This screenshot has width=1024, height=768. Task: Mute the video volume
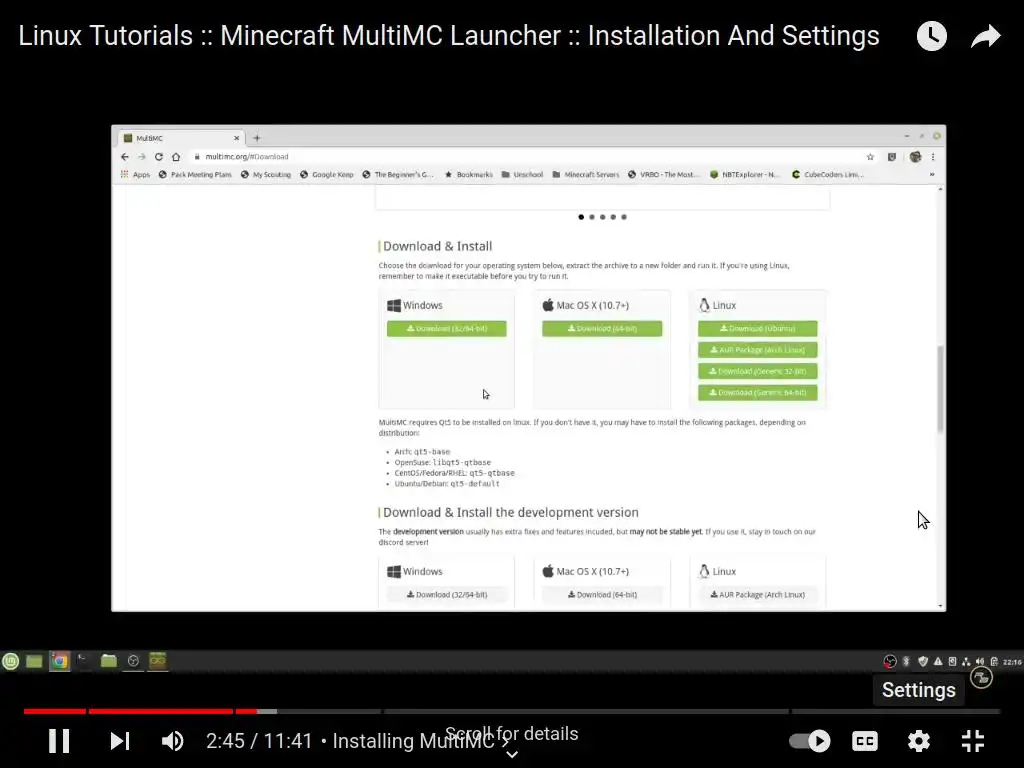click(173, 741)
